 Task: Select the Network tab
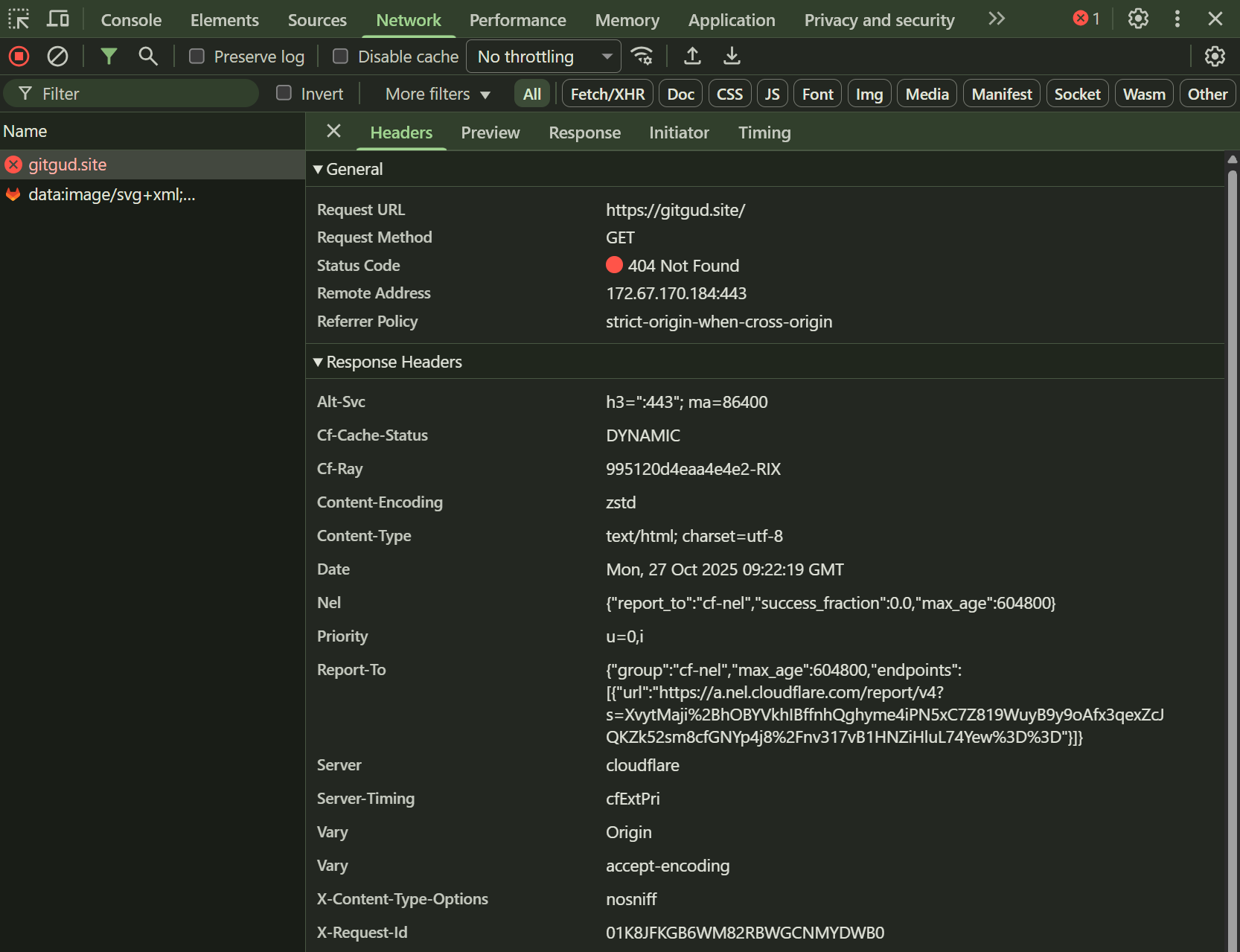[409, 20]
